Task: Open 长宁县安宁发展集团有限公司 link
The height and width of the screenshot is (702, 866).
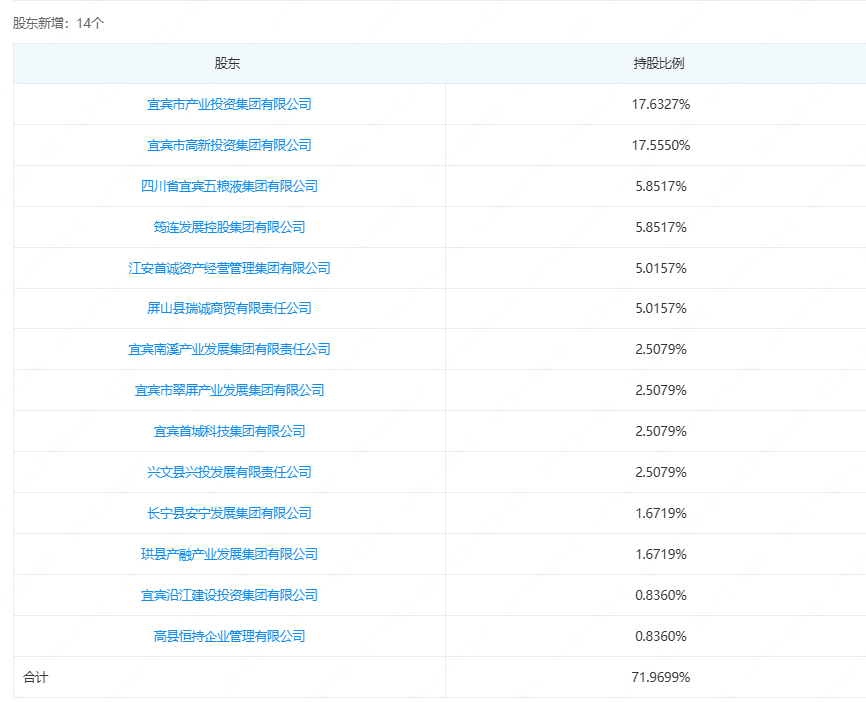Action: (229, 513)
